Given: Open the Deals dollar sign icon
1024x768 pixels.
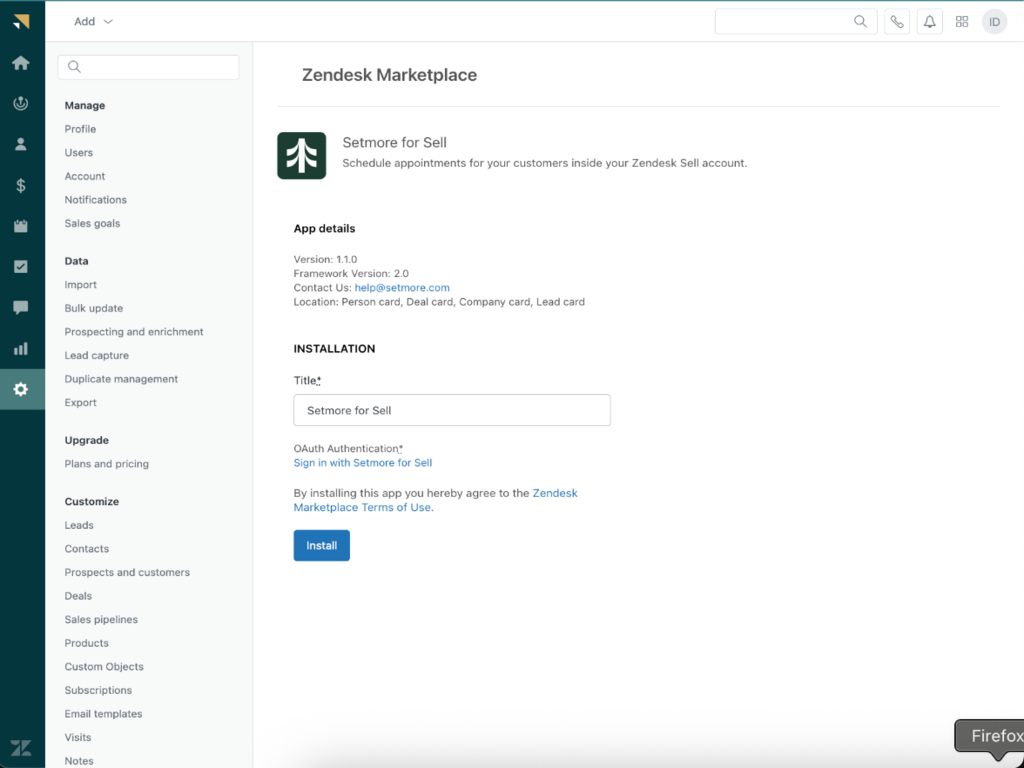Looking at the screenshot, I should point(21,185).
